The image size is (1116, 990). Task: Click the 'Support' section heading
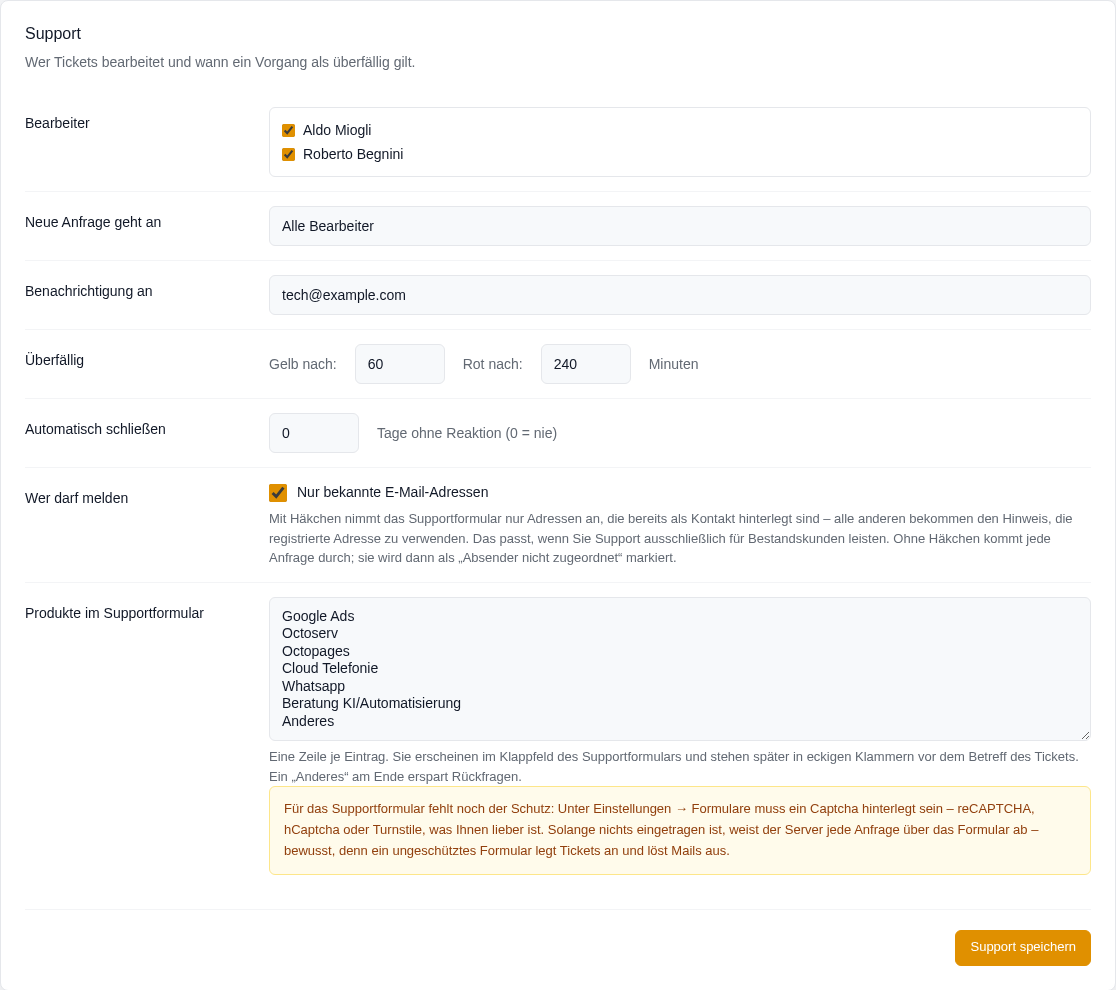coord(53,33)
